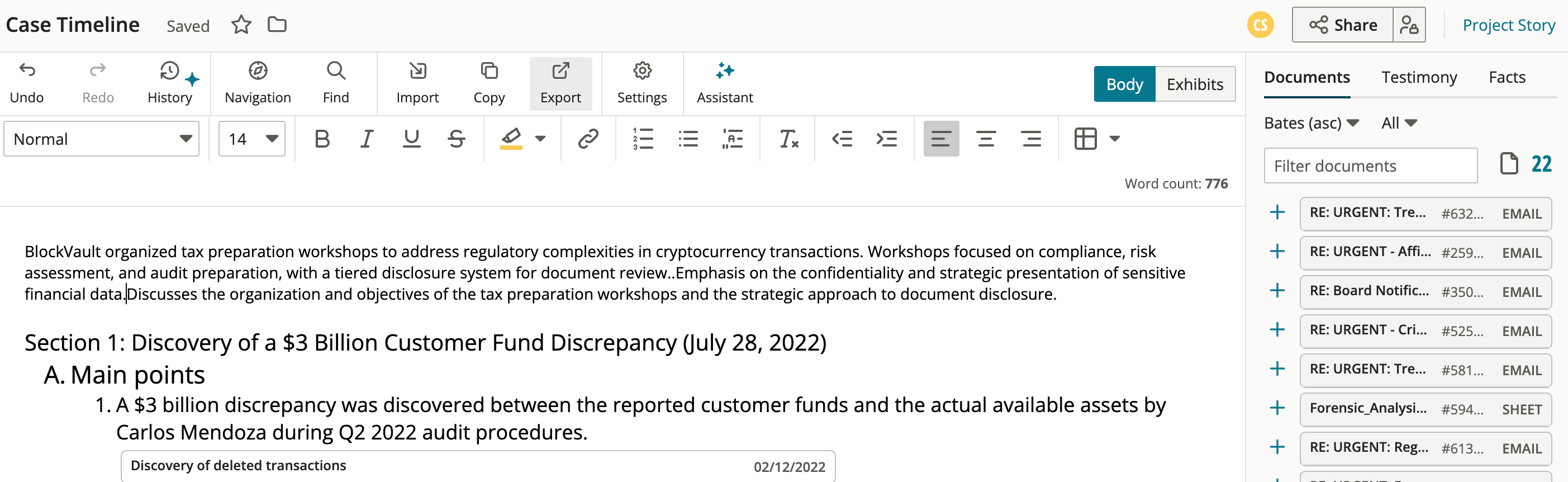Open the RE: Board Notific... email card
1568x482 pixels.
coord(1426,292)
